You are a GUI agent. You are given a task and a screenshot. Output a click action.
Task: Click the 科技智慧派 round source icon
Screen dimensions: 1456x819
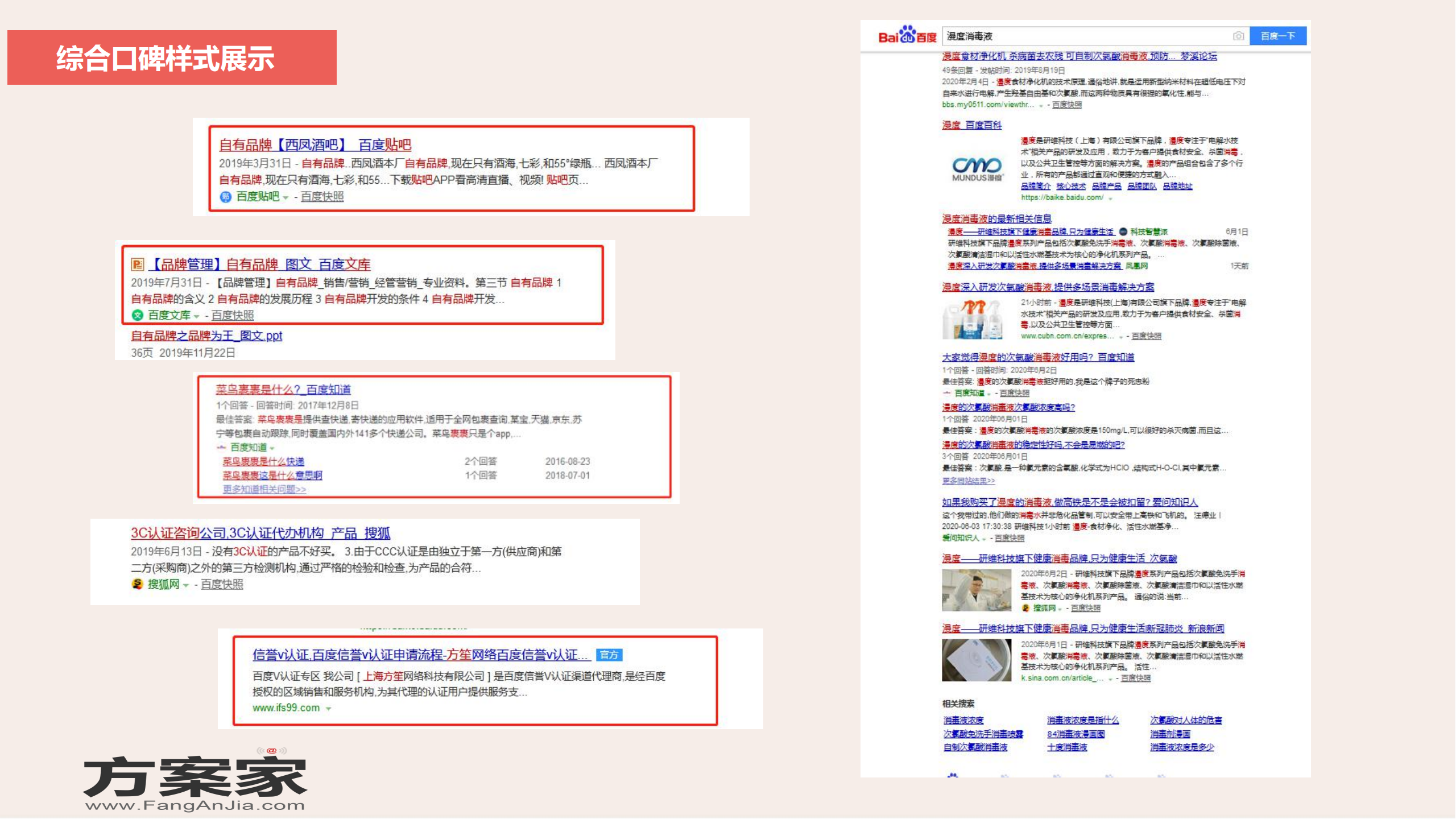click(x=1123, y=231)
